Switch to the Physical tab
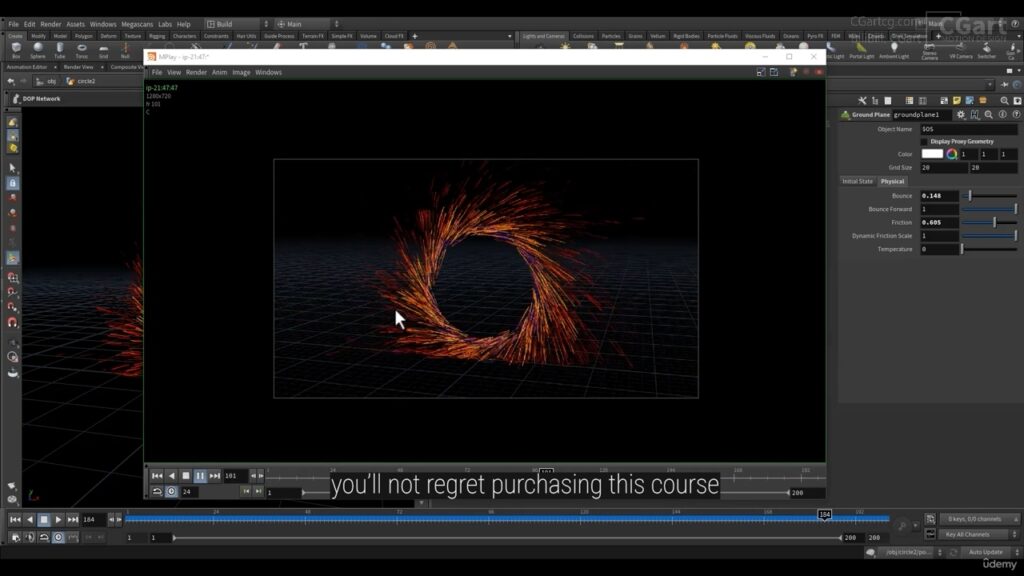Image resolution: width=1024 pixels, height=576 pixels. coord(892,181)
